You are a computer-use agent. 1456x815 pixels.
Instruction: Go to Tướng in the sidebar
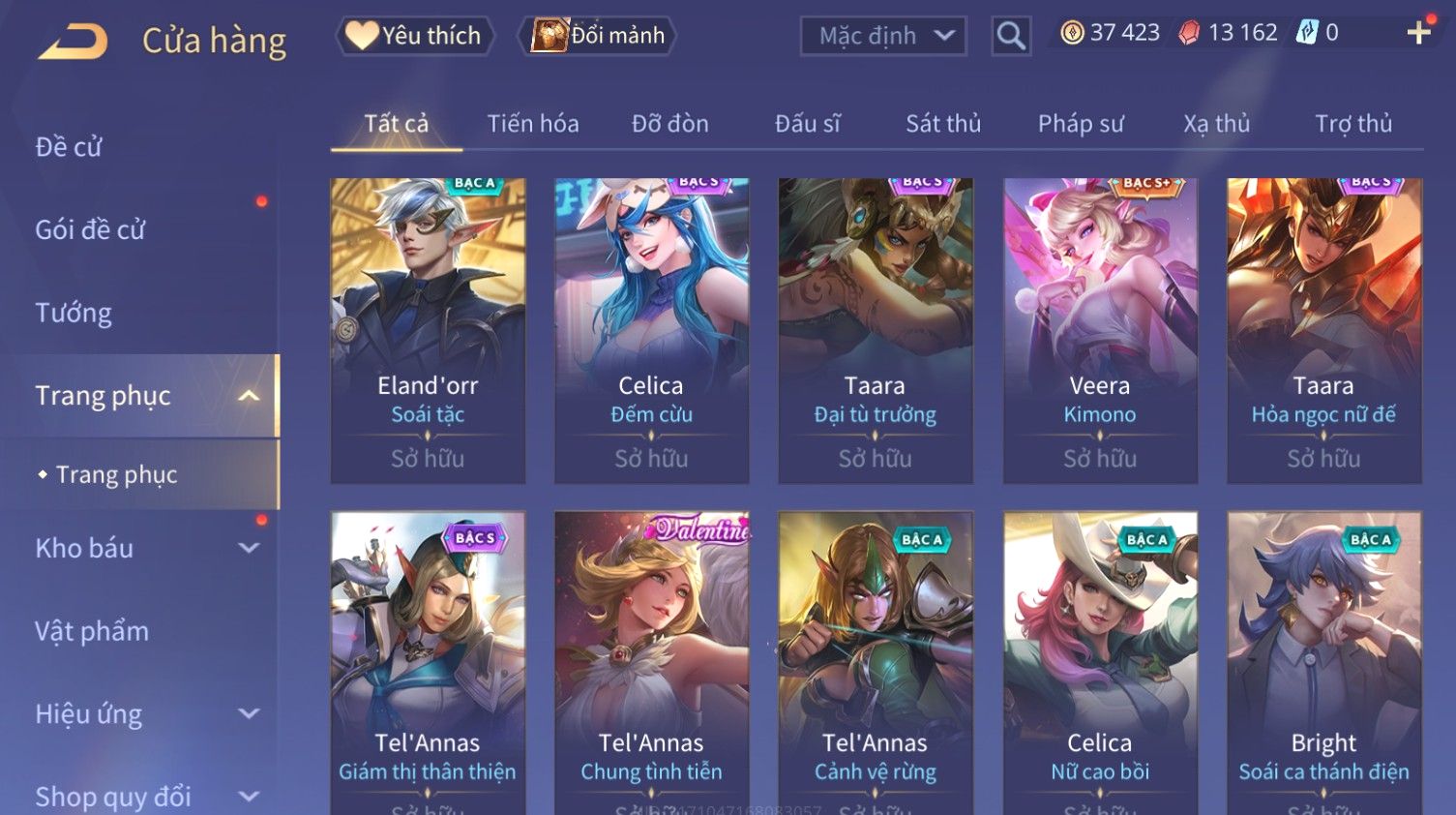74,313
